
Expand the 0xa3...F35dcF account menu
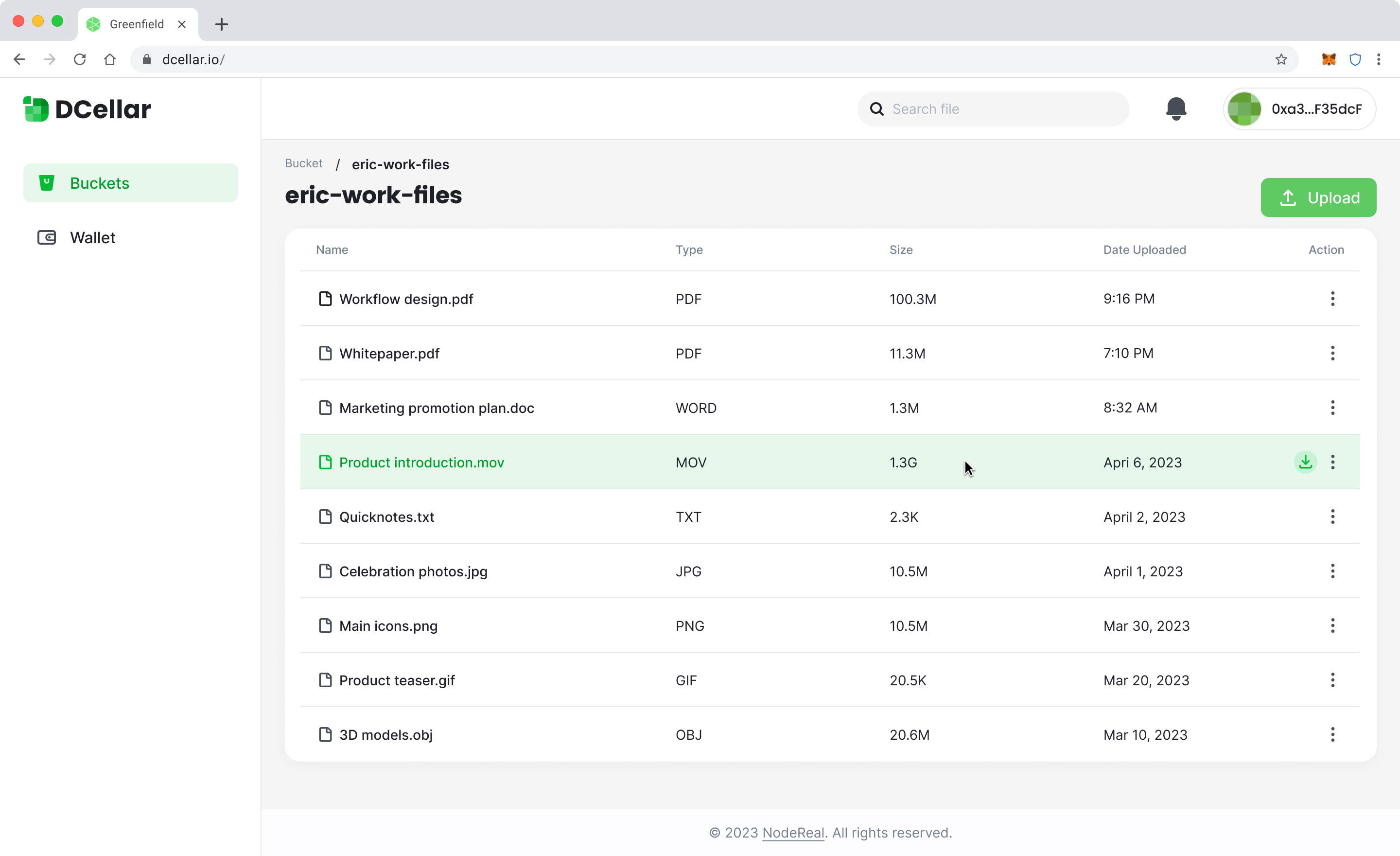point(1299,109)
